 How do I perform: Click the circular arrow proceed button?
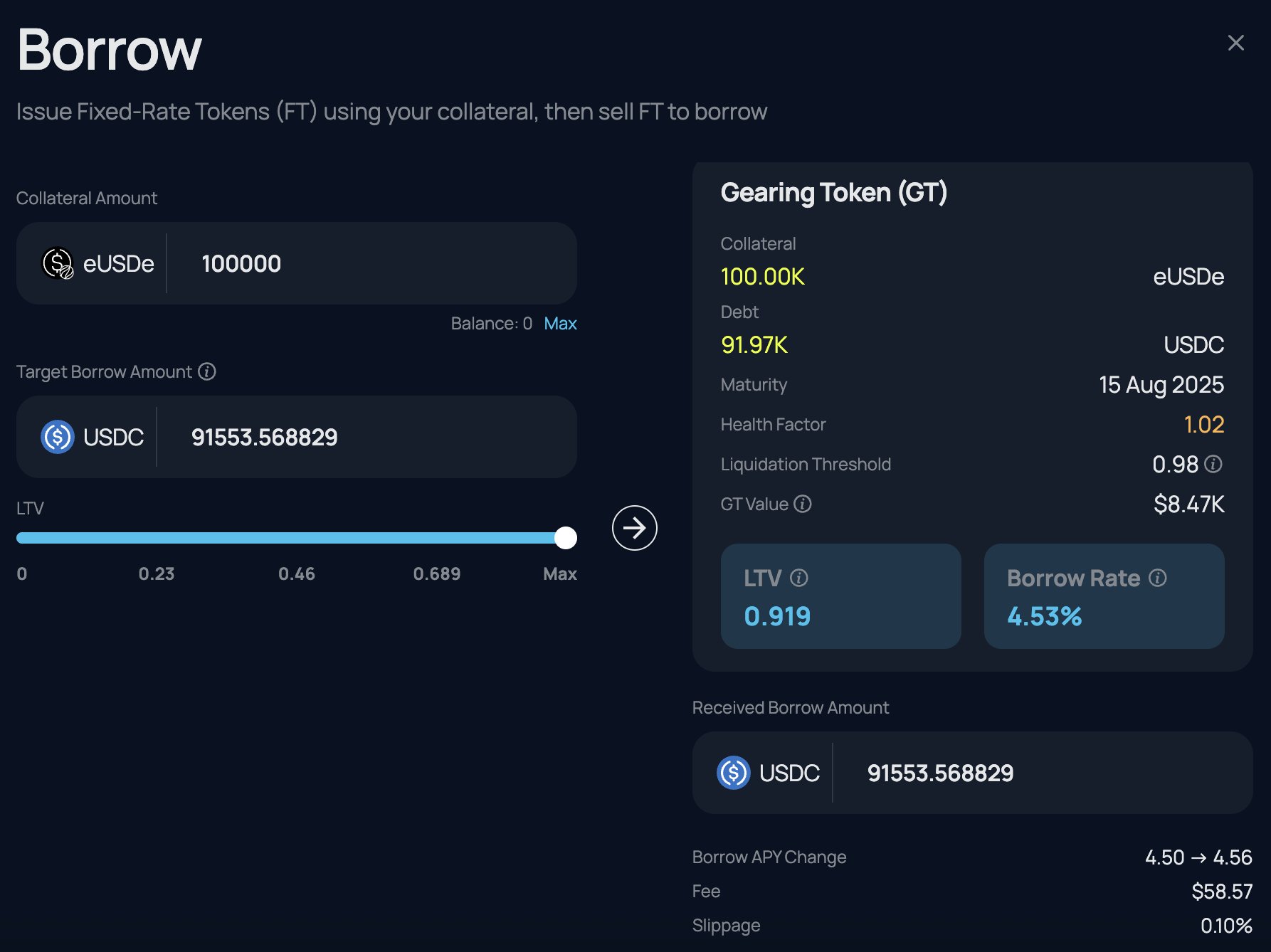click(634, 528)
